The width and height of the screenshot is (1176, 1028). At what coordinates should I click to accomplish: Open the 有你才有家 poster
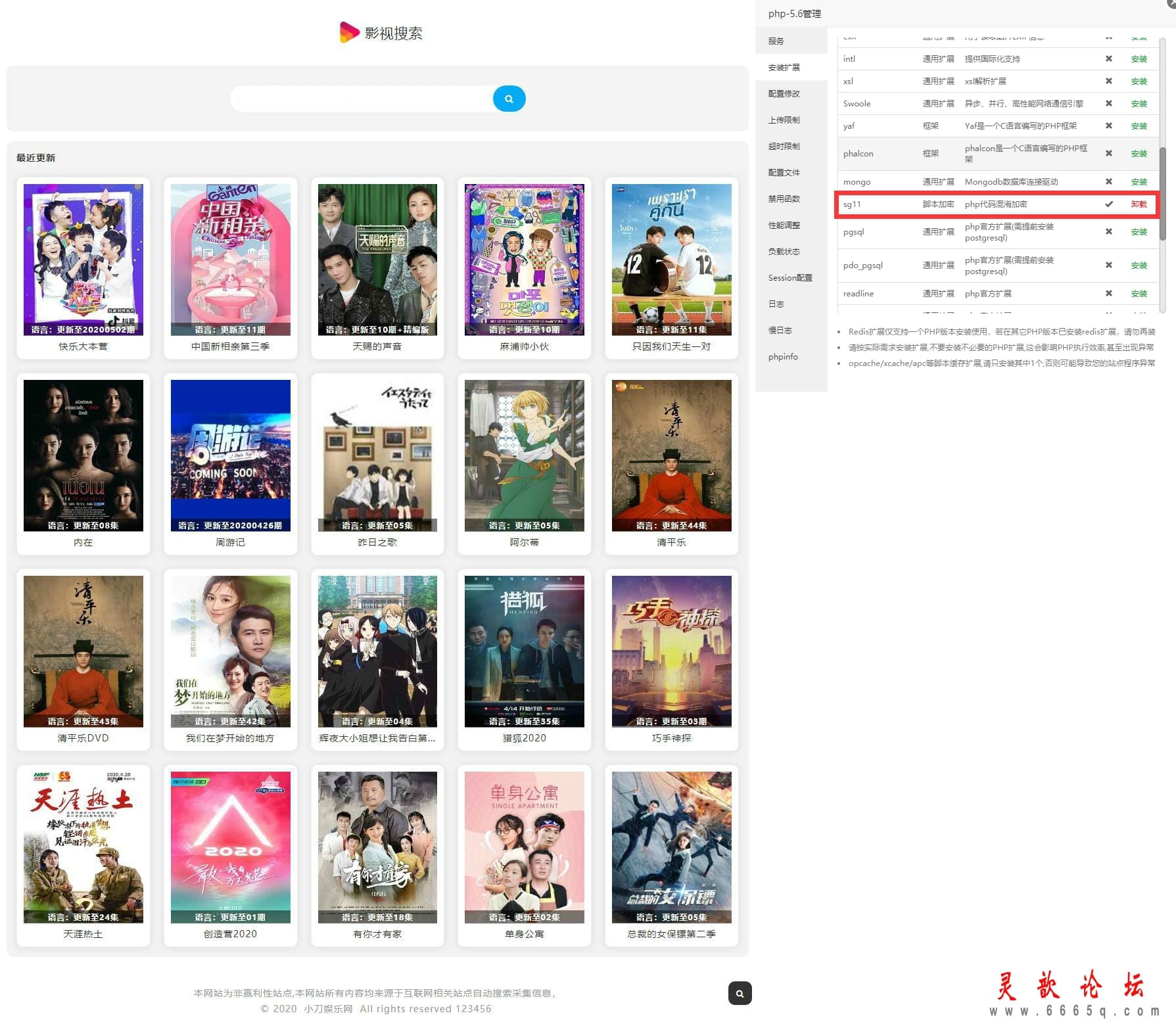pos(377,847)
